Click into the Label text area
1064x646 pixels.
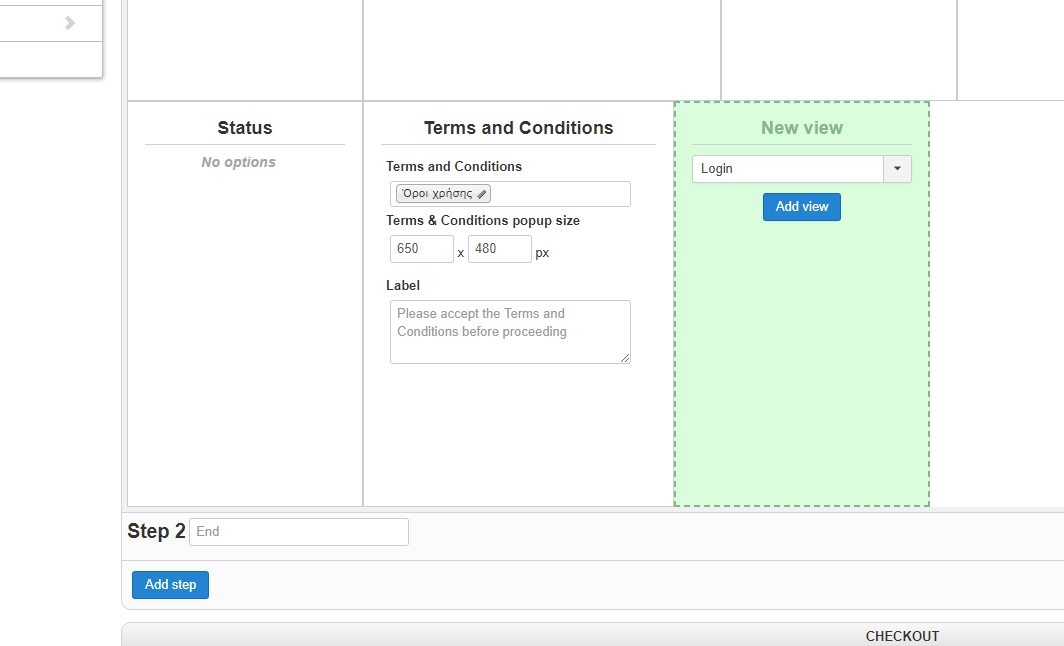[510, 331]
